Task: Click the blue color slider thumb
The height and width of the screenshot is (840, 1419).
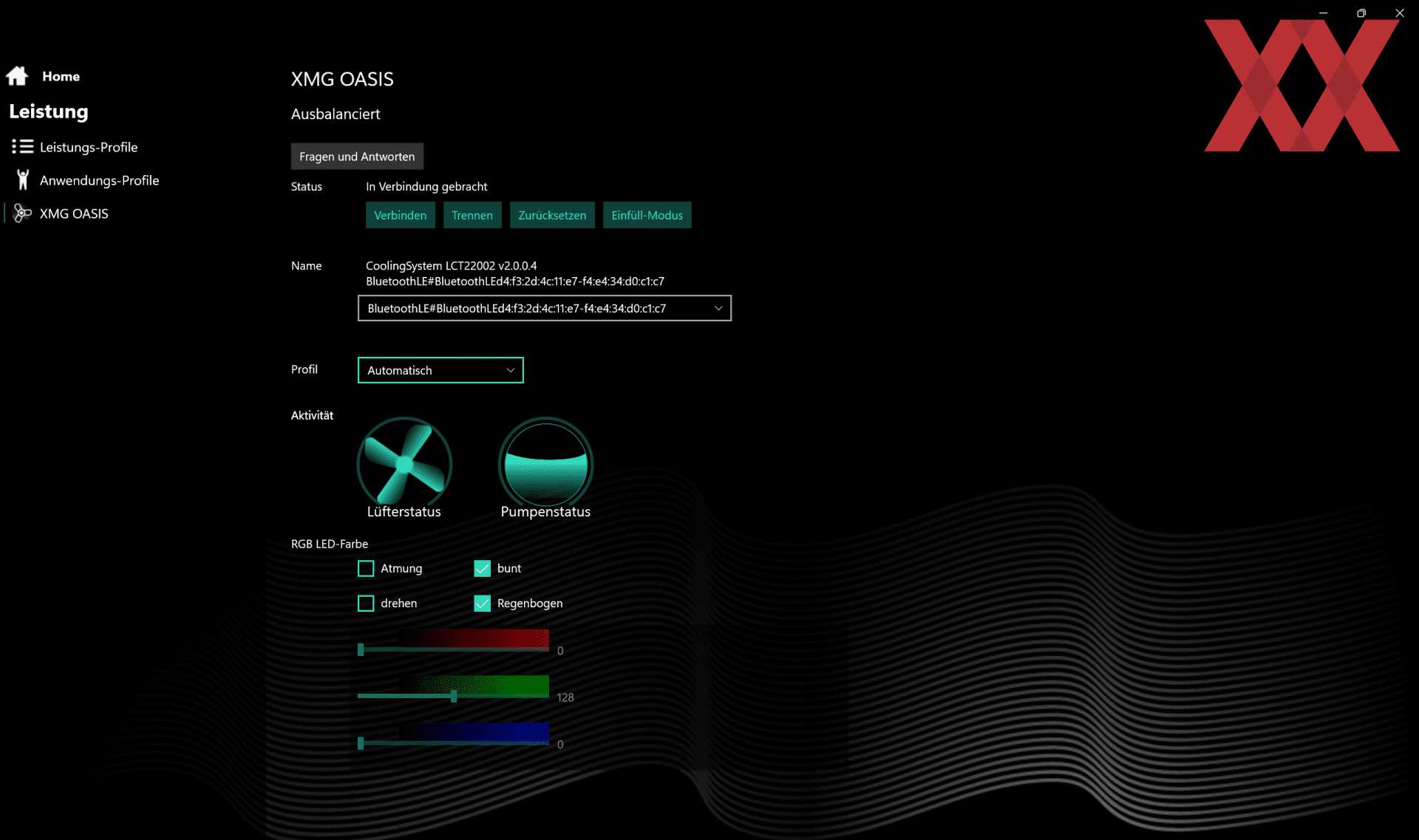Action: 361,743
